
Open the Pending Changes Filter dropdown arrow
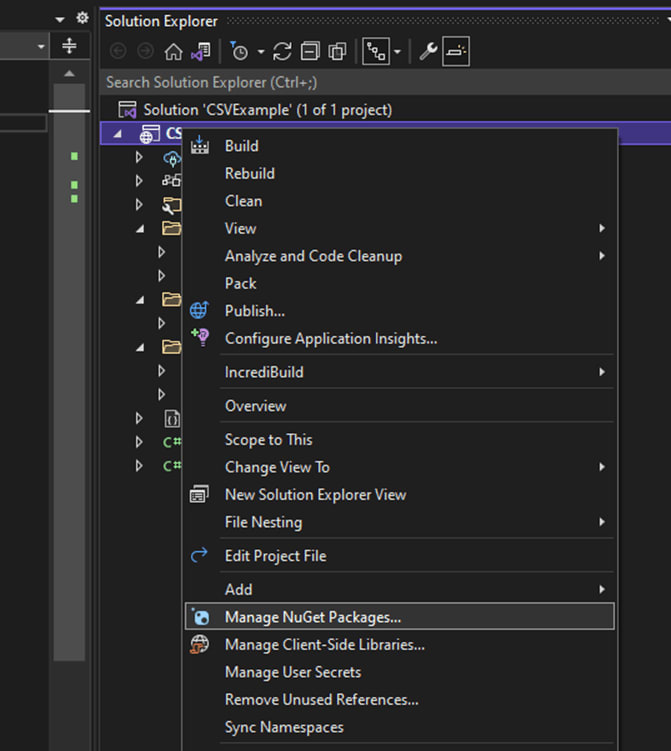[x=261, y=52]
